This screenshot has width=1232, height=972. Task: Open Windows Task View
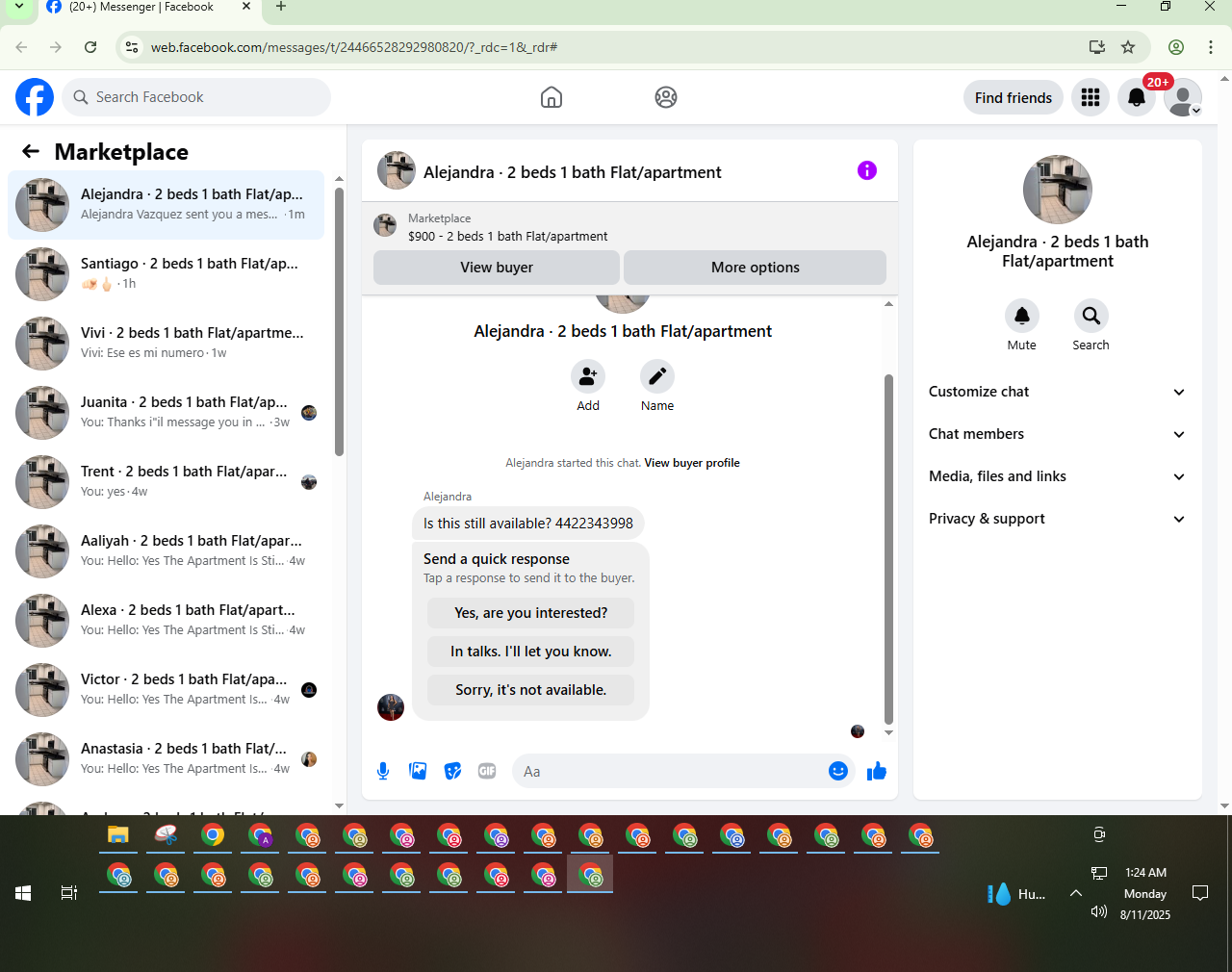pos(68,893)
